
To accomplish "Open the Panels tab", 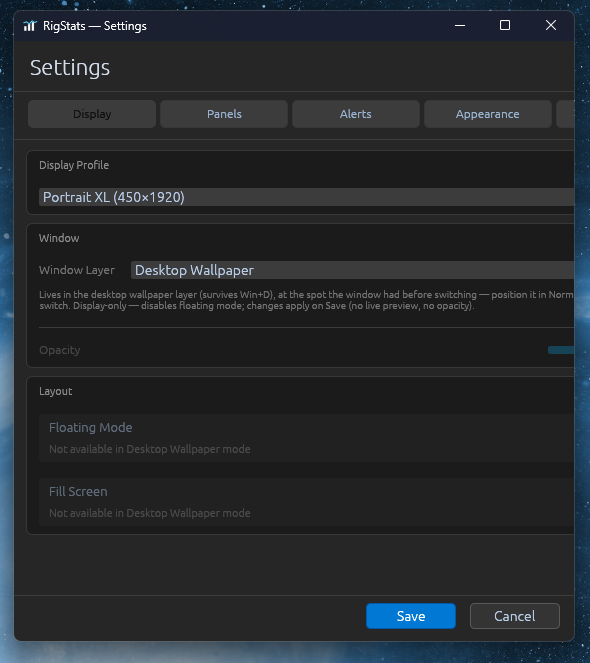I will (224, 114).
